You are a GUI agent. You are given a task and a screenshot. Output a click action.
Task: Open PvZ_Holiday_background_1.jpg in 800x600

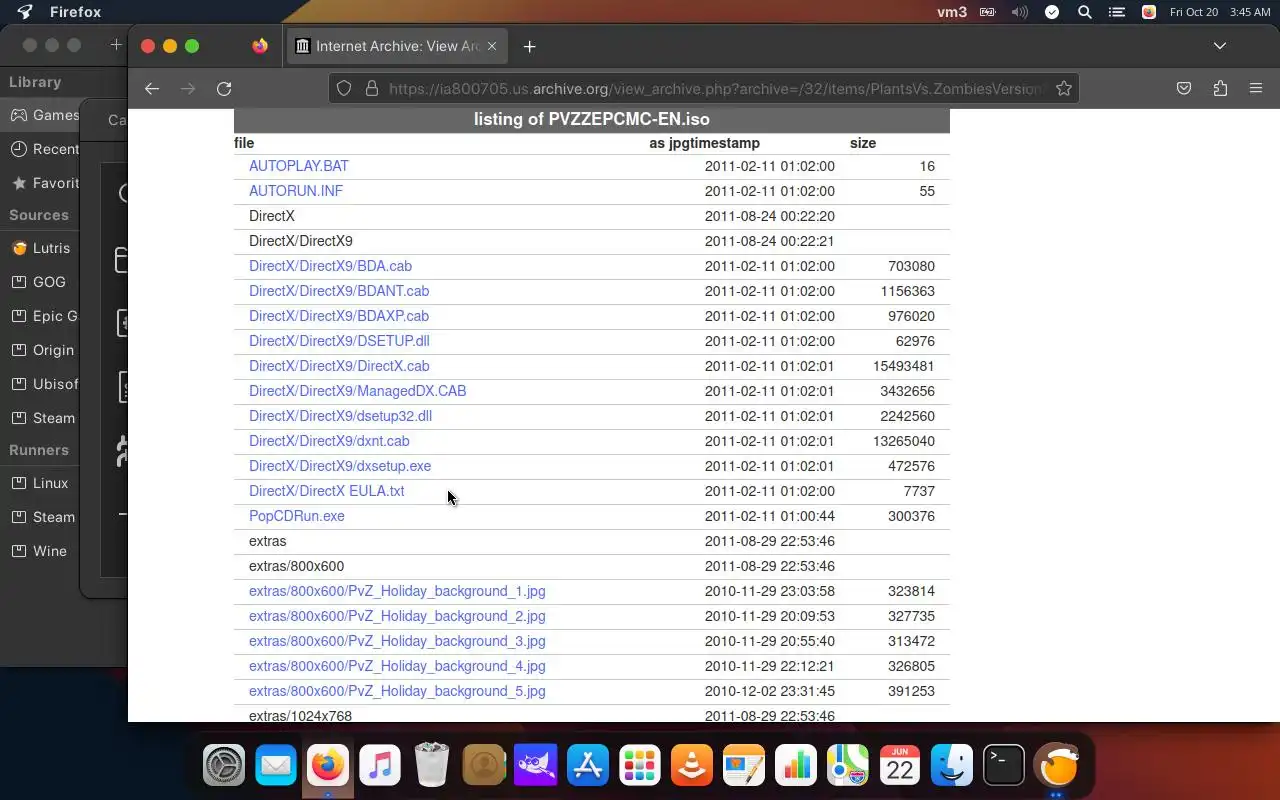coord(397,591)
